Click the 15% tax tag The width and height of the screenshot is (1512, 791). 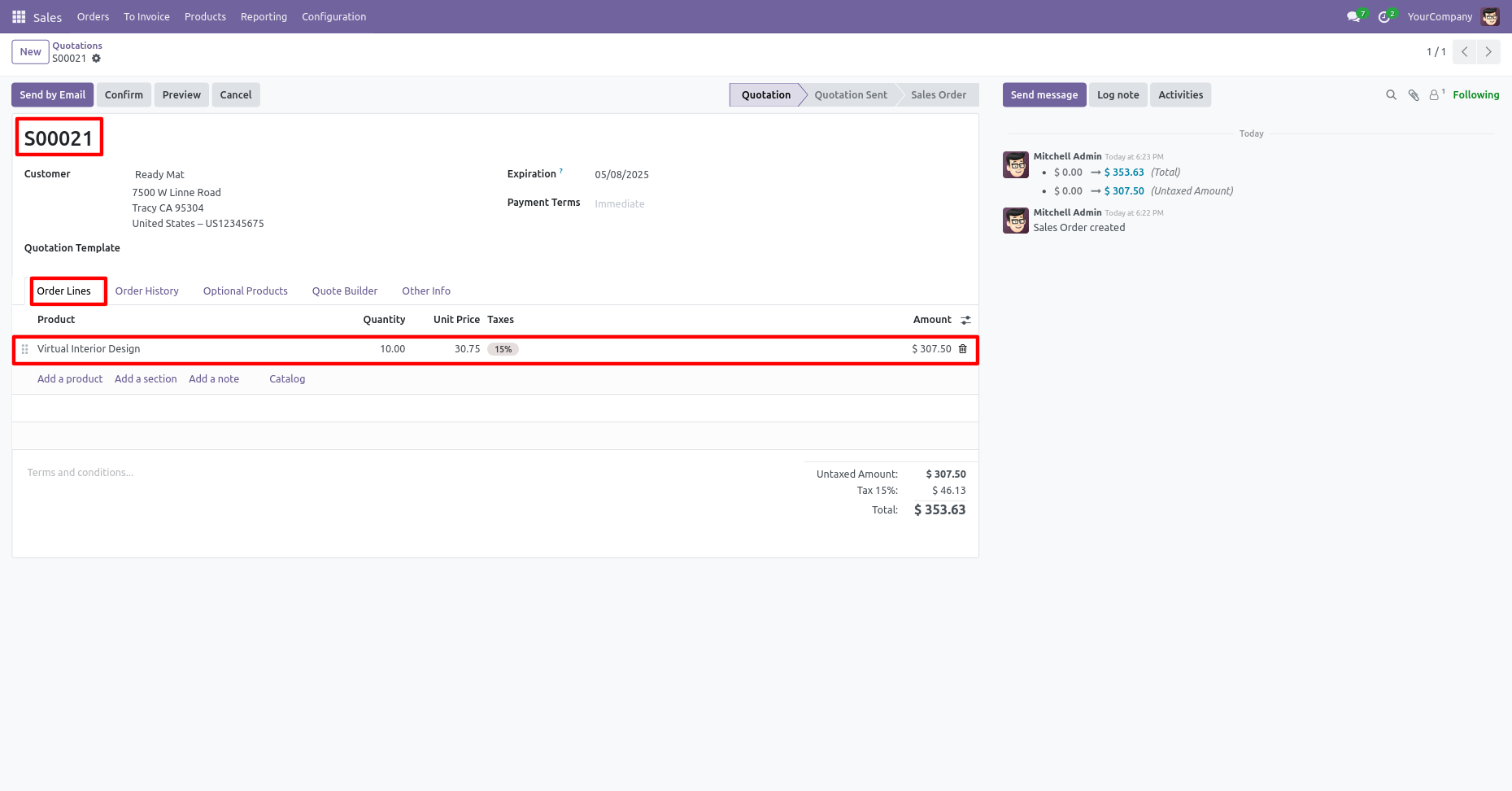coord(503,349)
